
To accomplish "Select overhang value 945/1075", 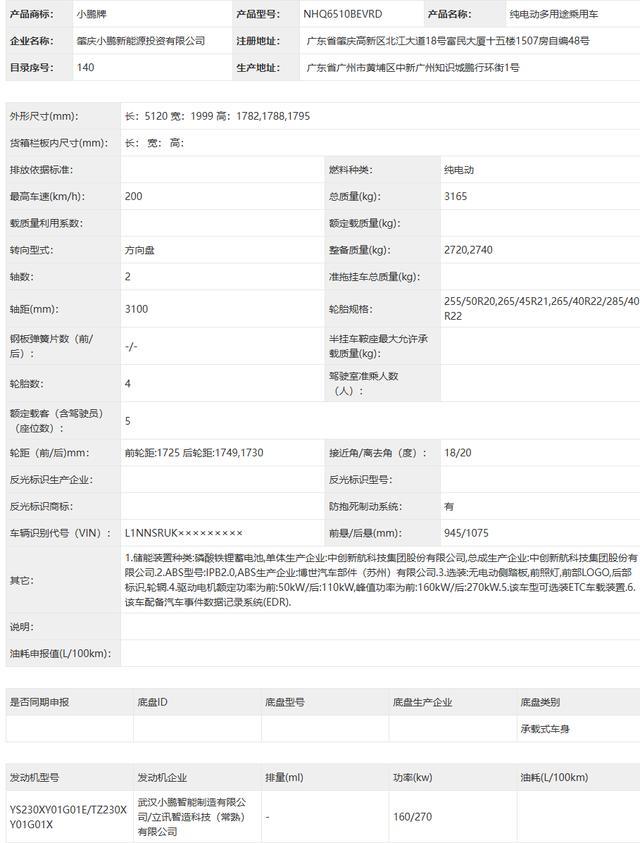I will (466, 533).
